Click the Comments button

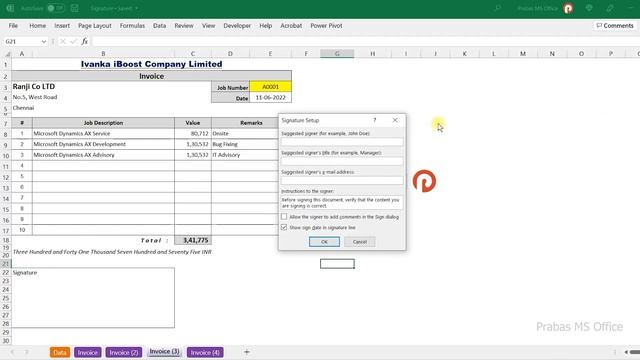(x=615, y=25)
